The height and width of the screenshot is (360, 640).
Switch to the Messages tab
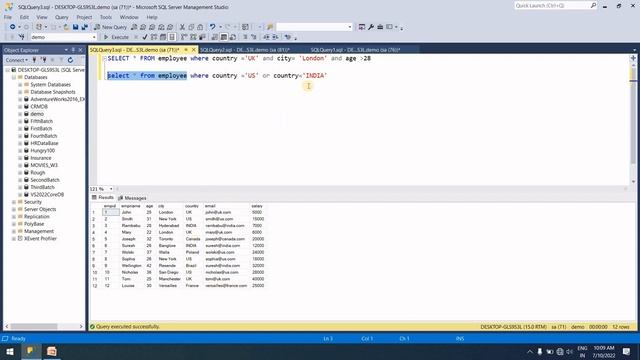point(132,198)
